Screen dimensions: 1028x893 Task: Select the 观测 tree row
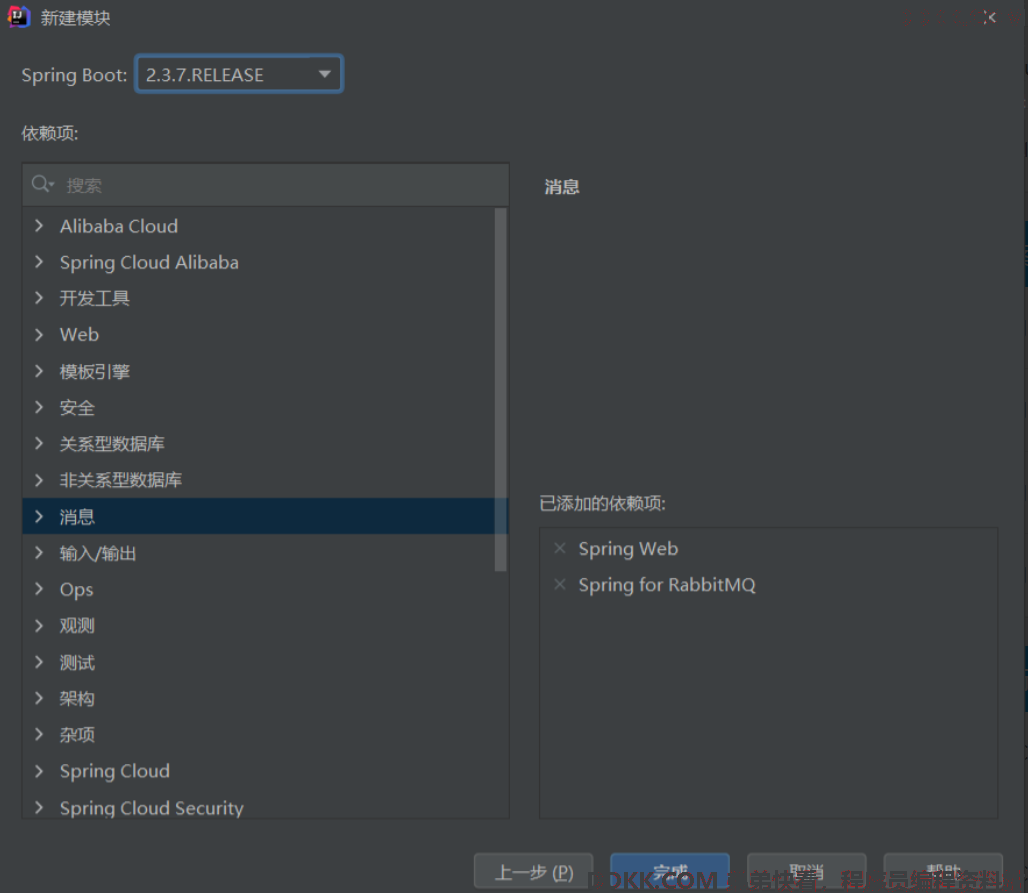coord(259,625)
